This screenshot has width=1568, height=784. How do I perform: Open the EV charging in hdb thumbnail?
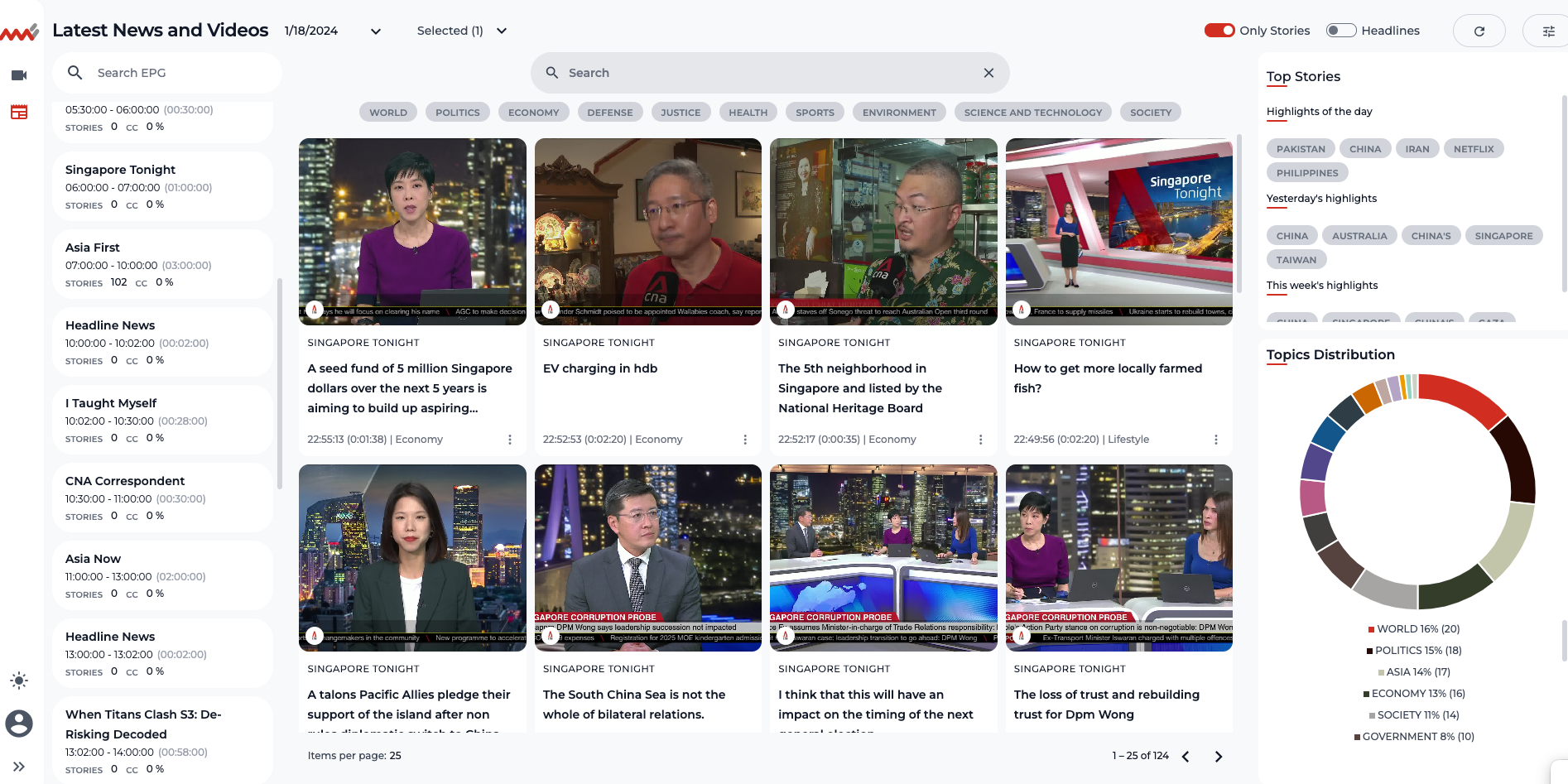click(648, 232)
